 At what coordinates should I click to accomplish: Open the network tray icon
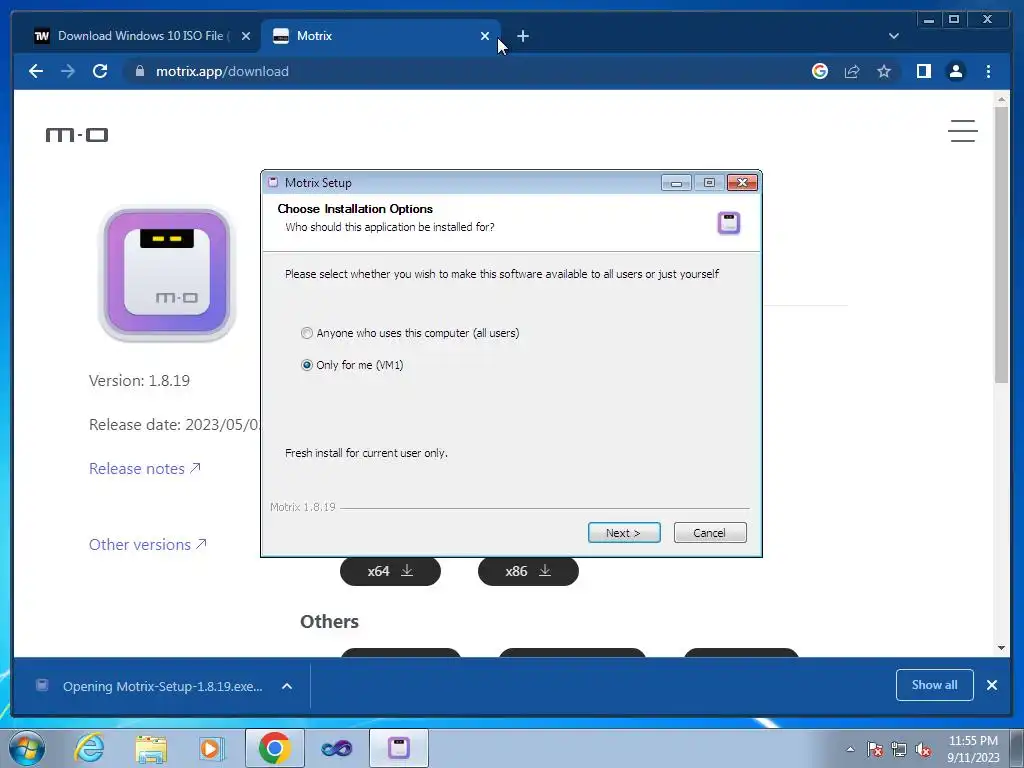pyautogui.click(x=899, y=749)
